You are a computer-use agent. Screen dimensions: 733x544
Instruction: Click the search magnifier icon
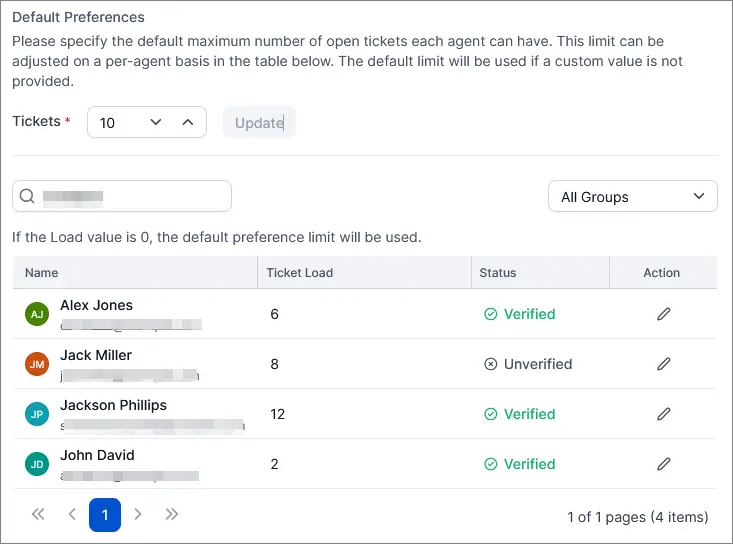(x=27, y=196)
